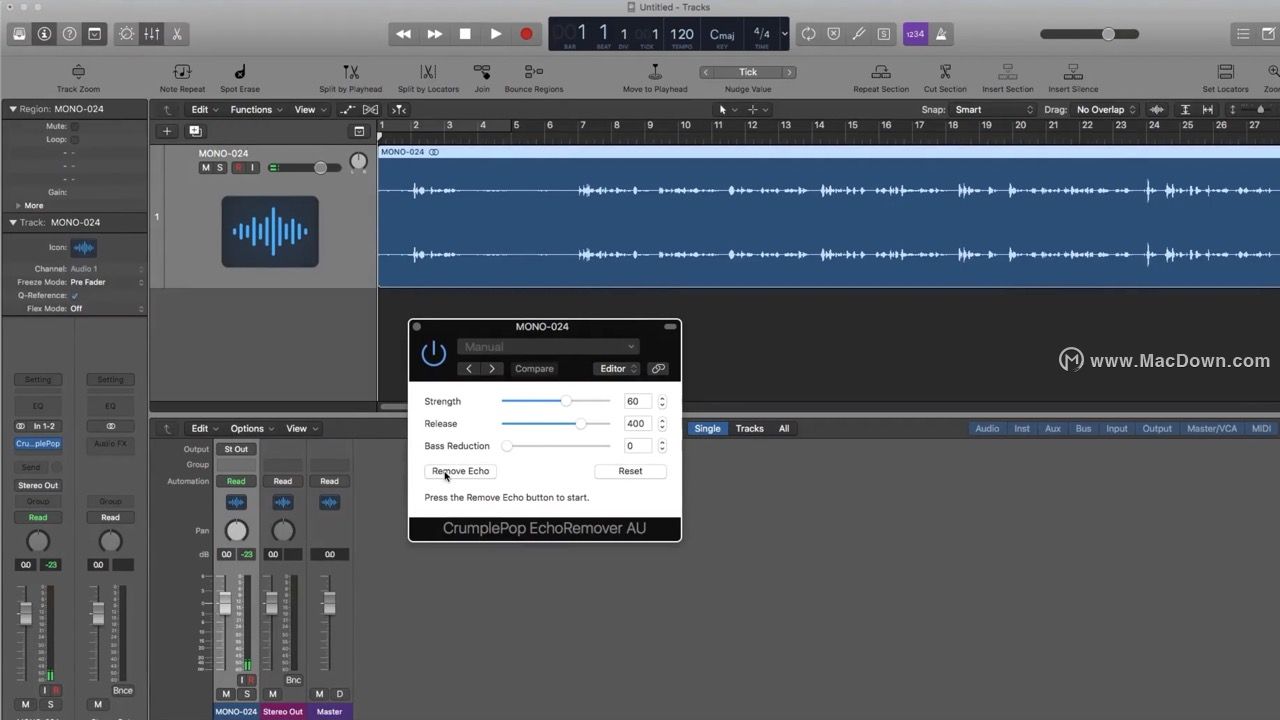
Task: Toggle the Solo S button in control bar
Action: pos(884,34)
